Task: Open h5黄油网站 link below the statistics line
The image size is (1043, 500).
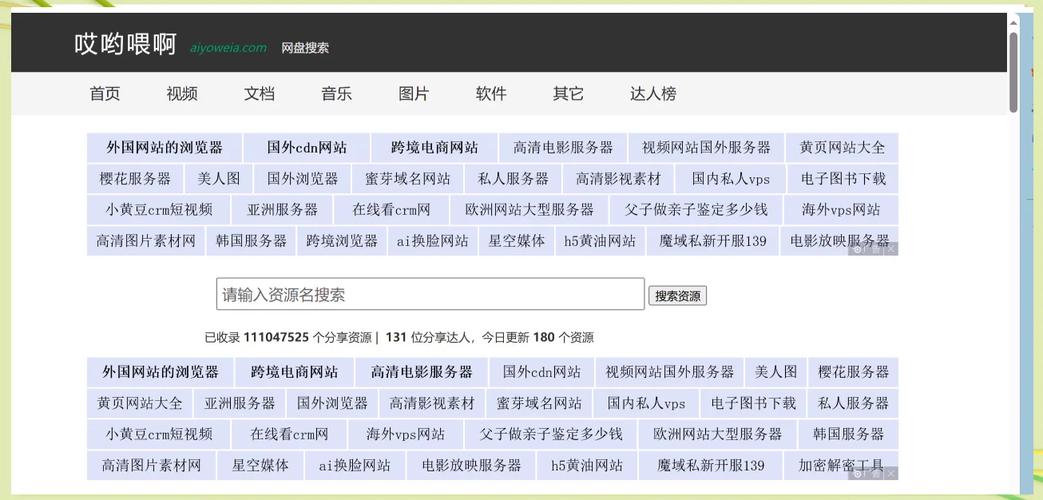Action: tap(587, 465)
